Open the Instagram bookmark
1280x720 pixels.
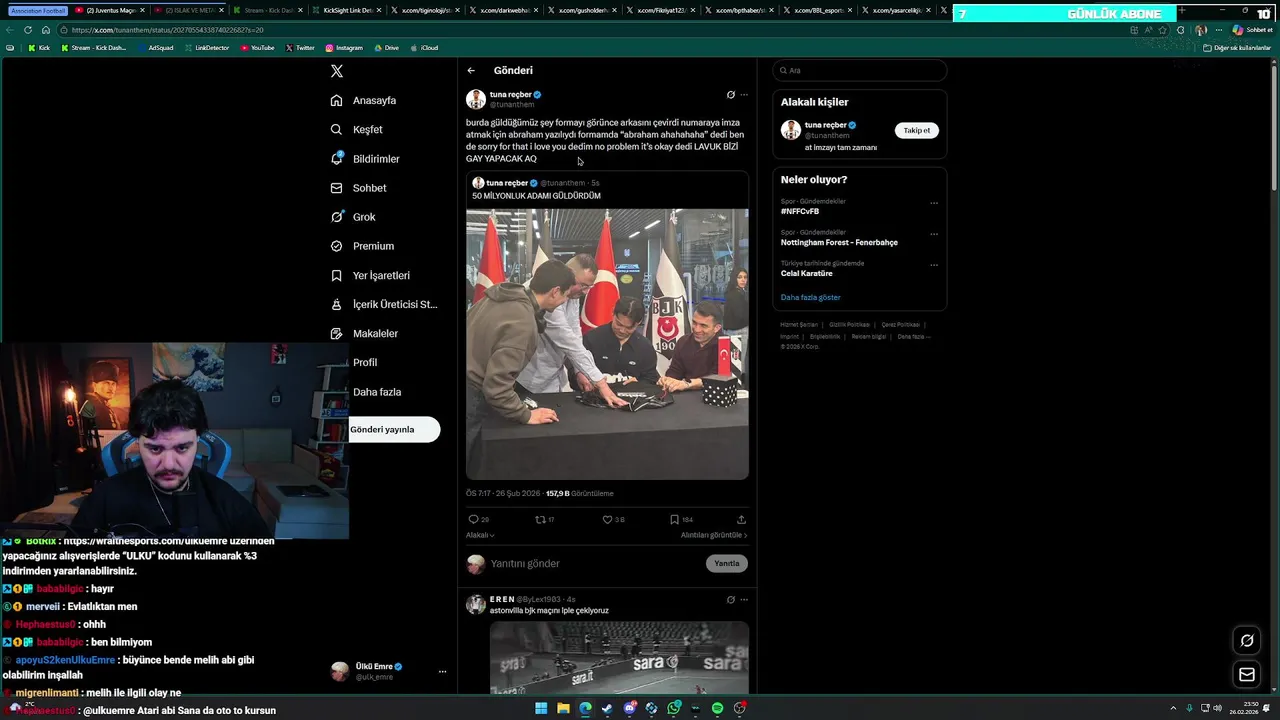pos(343,48)
